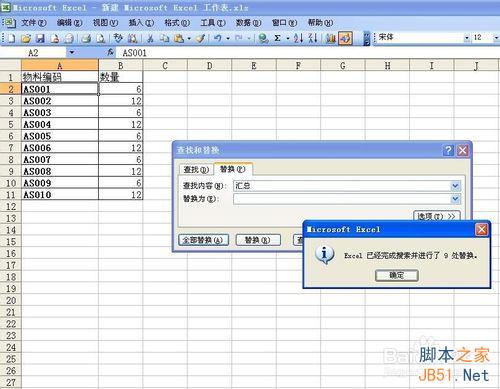500x389 pixels.
Task: Click the Undo arrow icon
Action: (x=218, y=38)
